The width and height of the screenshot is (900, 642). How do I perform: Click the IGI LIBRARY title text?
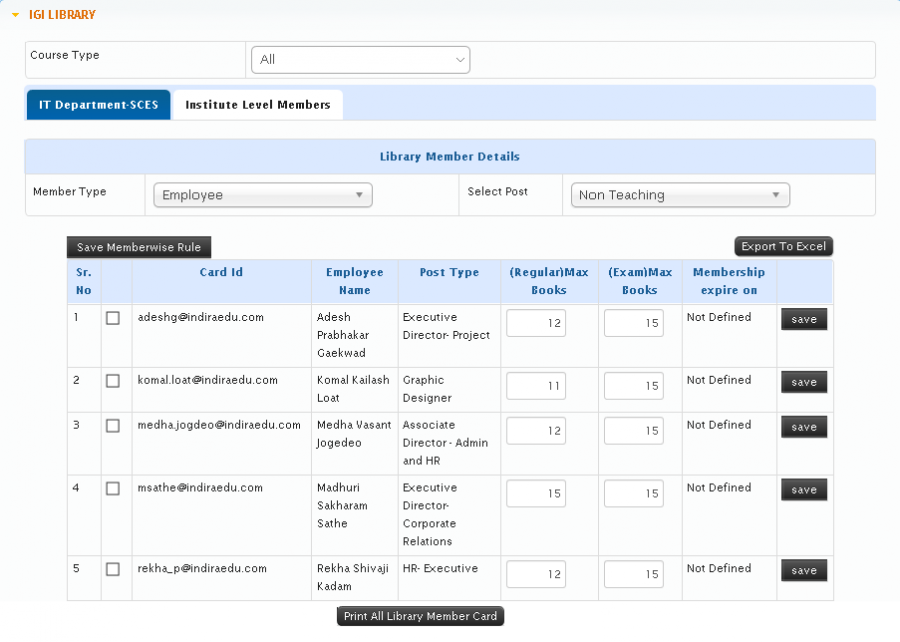(x=63, y=15)
